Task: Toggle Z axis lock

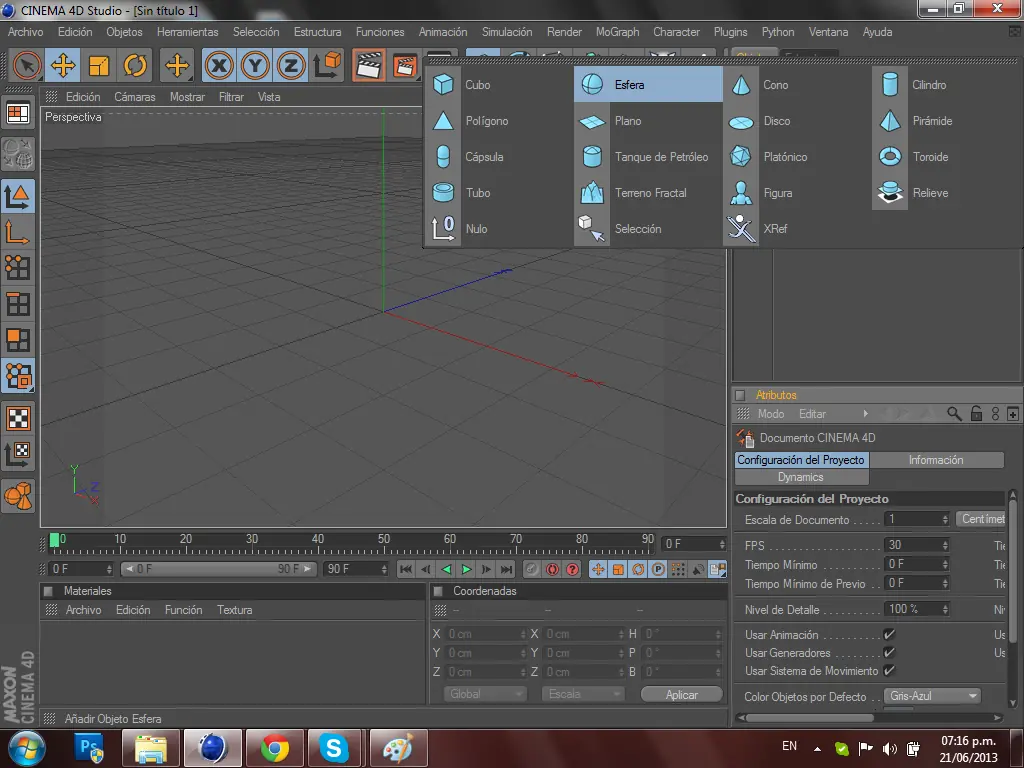Action: (291, 65)
